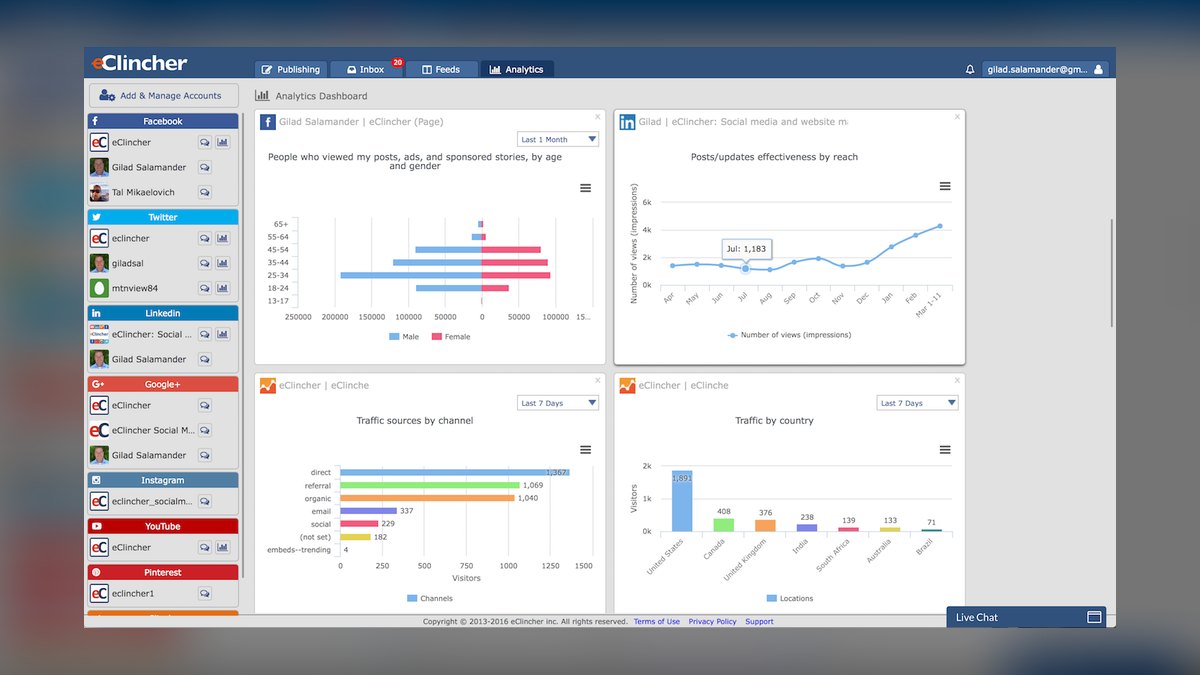
Task: Open the Support link
Action: [759, 622]
